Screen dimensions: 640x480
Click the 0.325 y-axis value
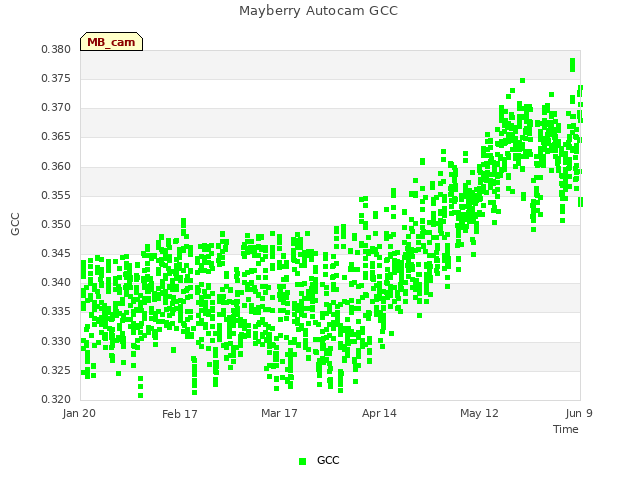56,371
